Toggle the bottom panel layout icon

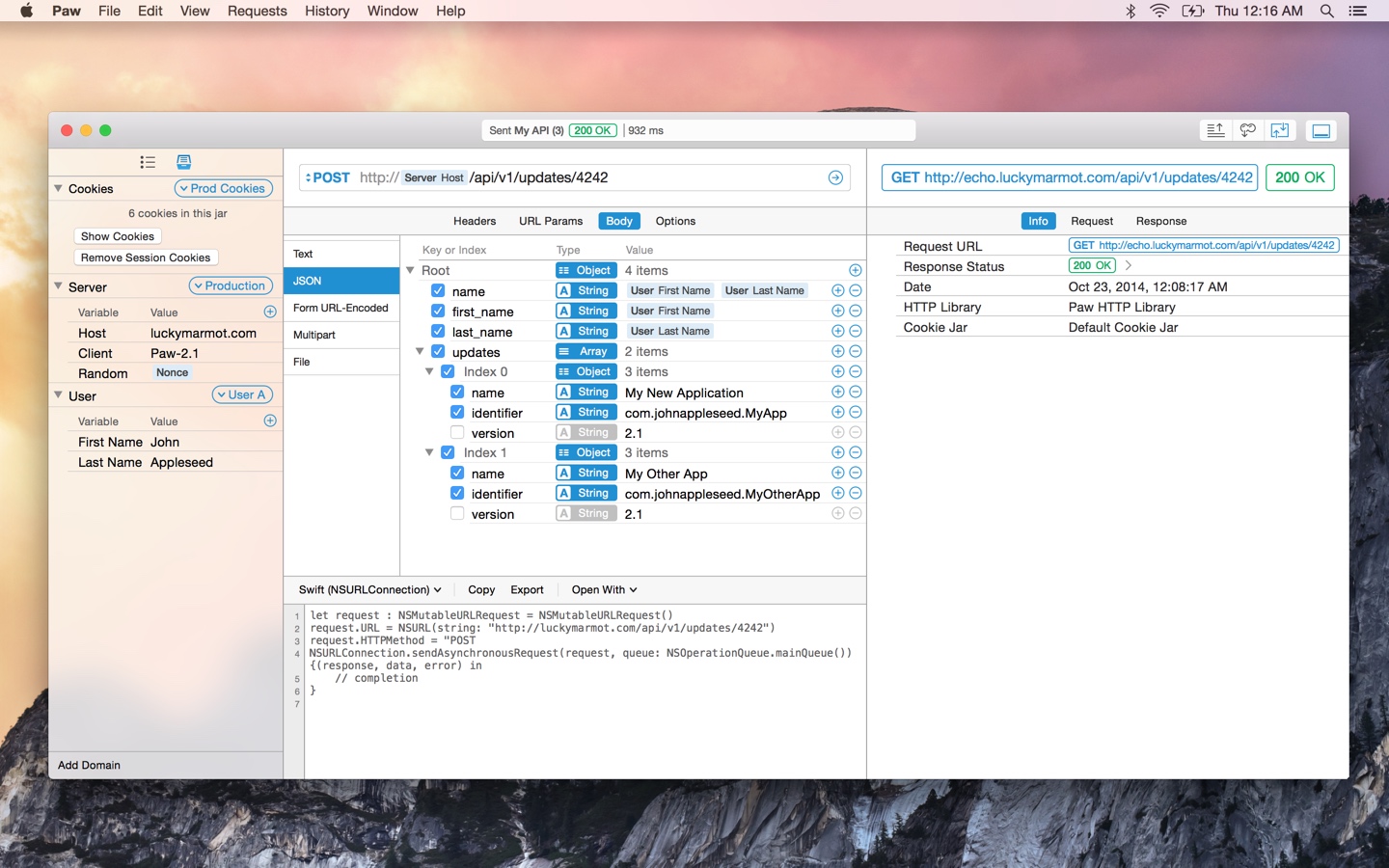click(x=1321, y=130)
